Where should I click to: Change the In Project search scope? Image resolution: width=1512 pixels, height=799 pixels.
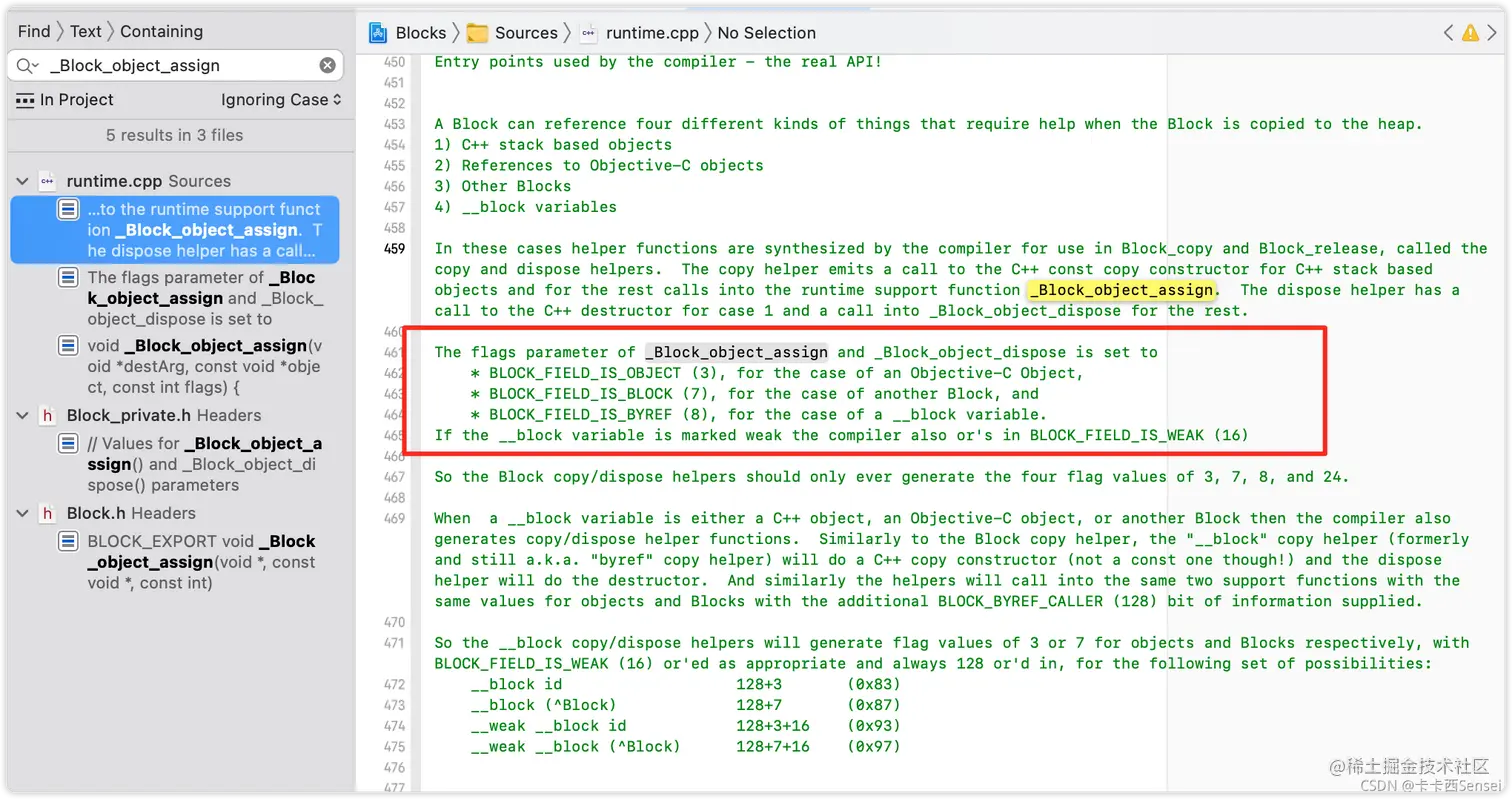[x=65, y=100]
